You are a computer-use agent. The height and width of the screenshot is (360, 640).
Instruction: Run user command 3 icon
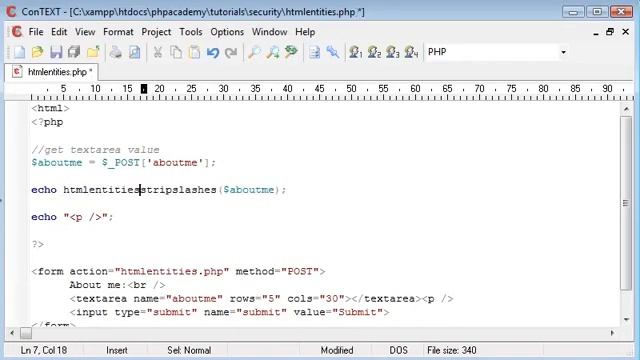point(393,52)
